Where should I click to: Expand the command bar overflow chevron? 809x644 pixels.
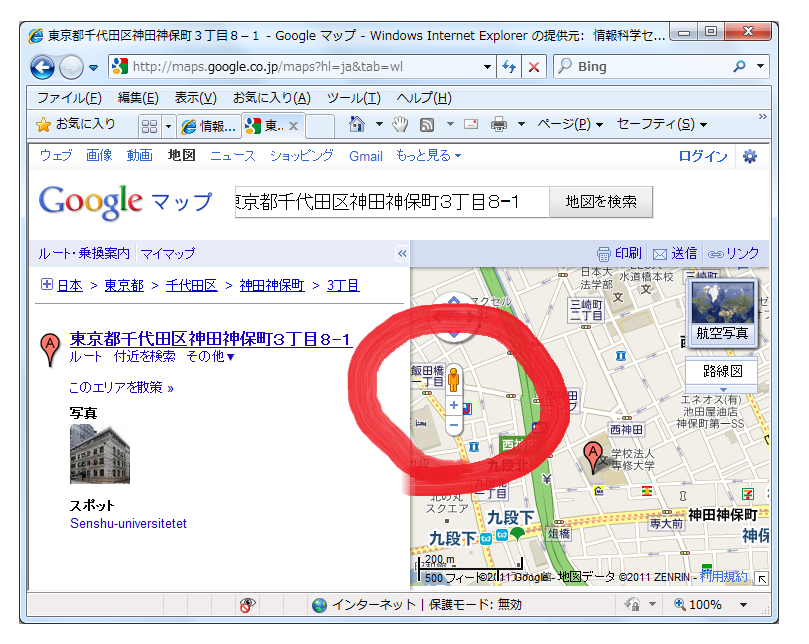point(762,117)
